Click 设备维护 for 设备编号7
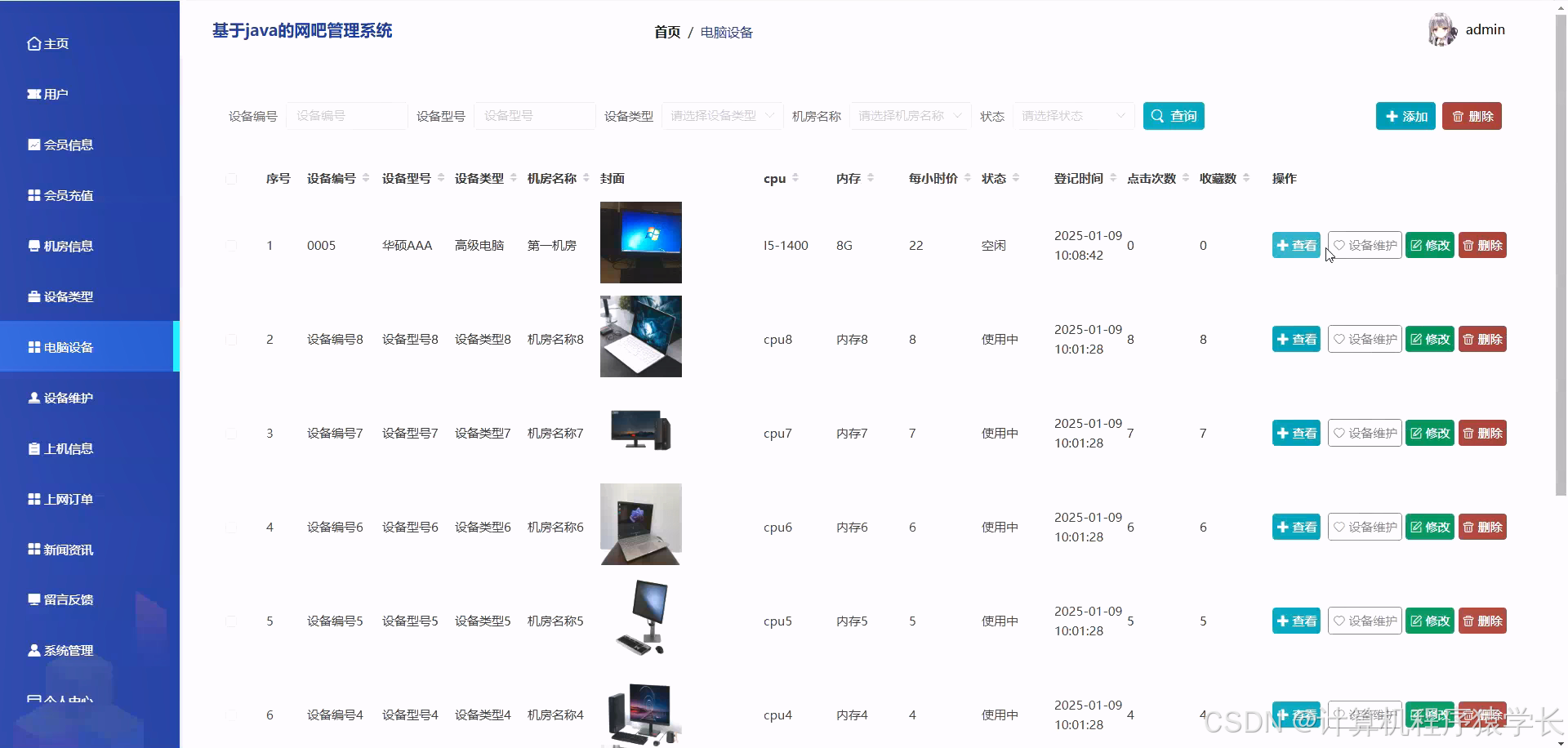The width and height of the screenshot is (1568, 748). click(x=1365, y=433)
